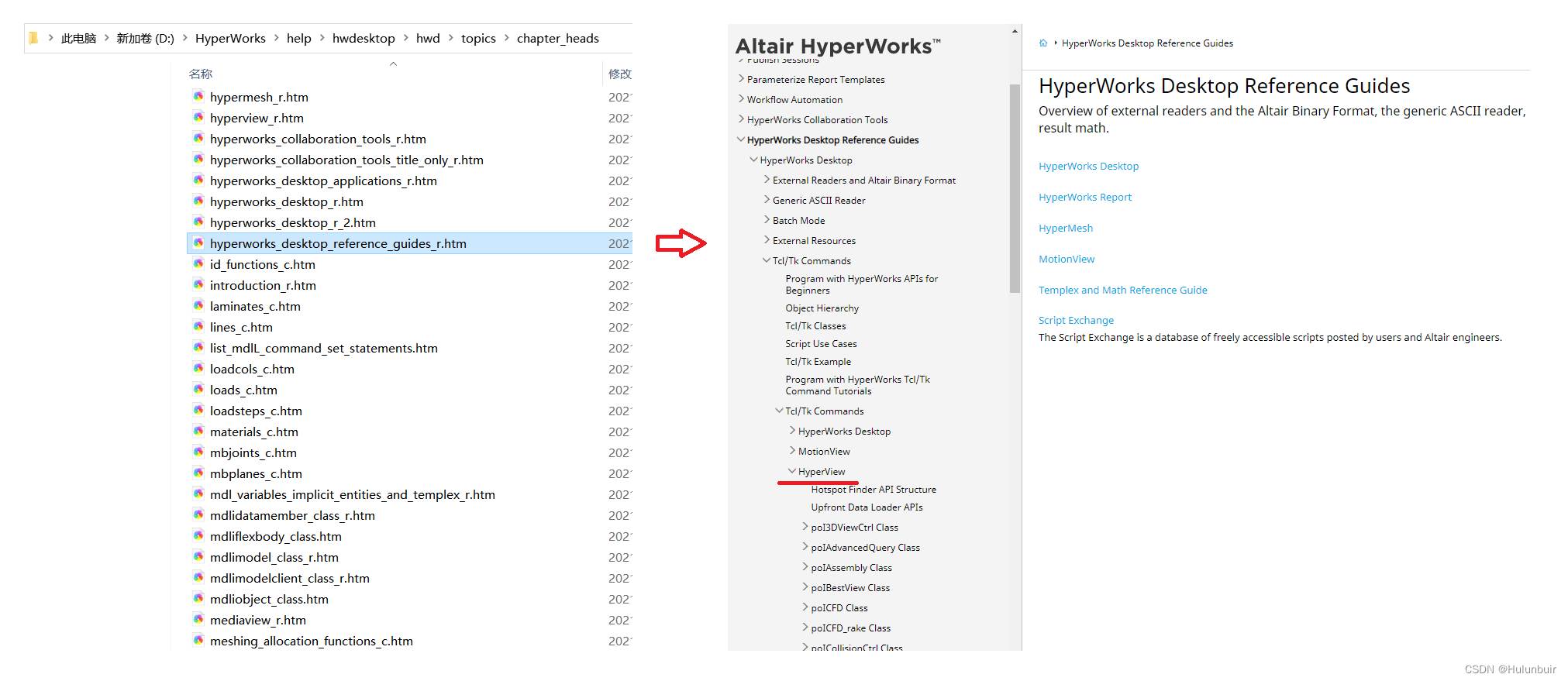
Task: Click the file icon beside introduction_r.htm
Action: coord(198,285)
